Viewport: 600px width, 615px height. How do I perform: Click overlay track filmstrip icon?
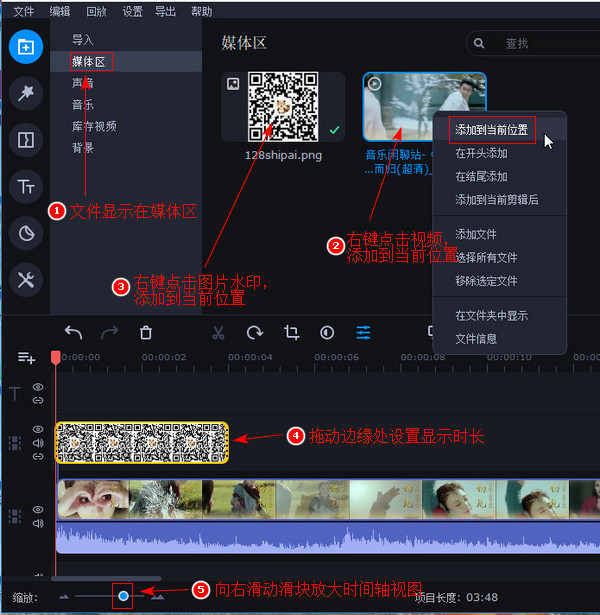tap(15, 443)
